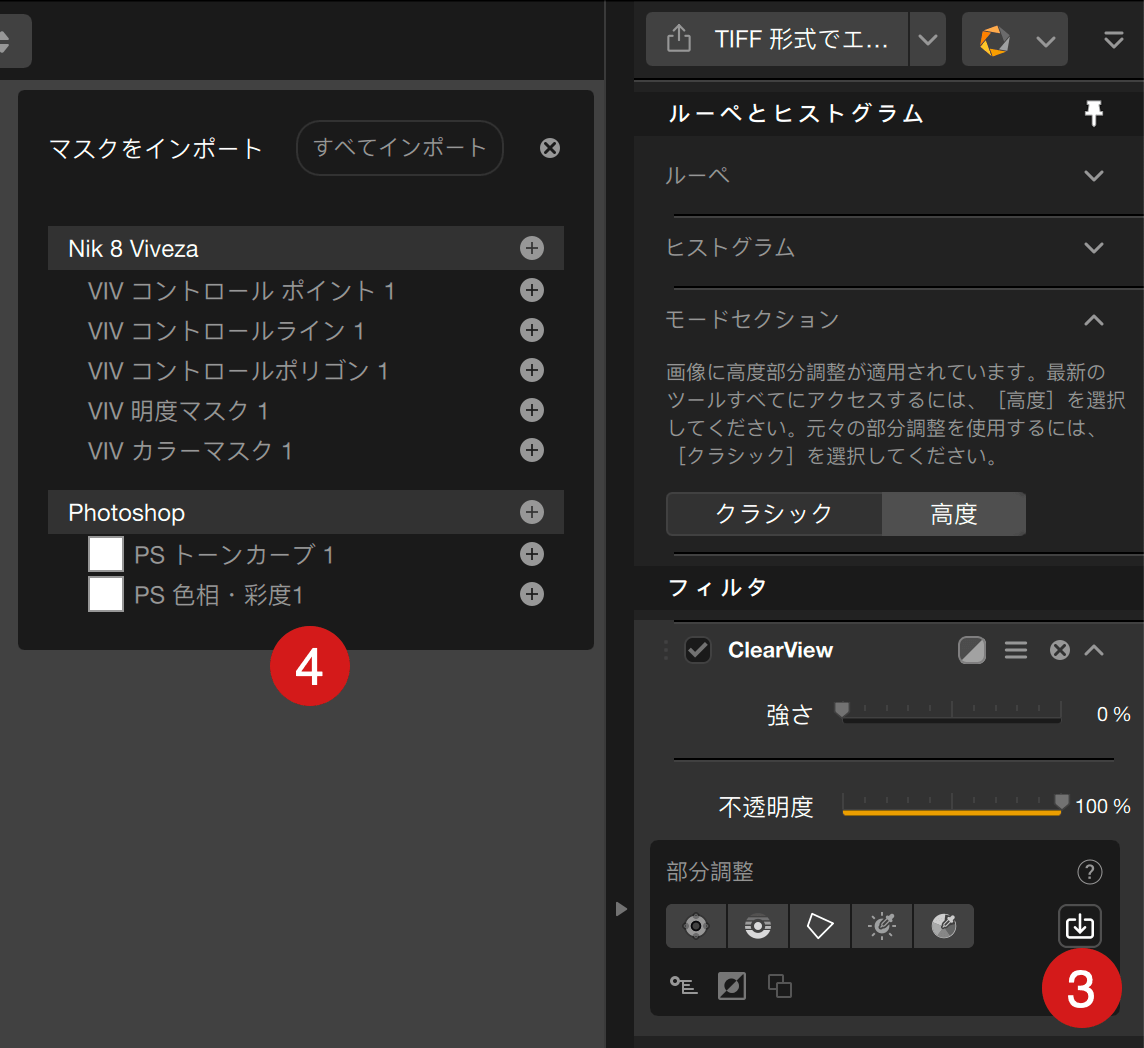Select the VIV カラーマスク 1 row
Viewport: 1144px width, 1048px height.
[x=306, y=450]
